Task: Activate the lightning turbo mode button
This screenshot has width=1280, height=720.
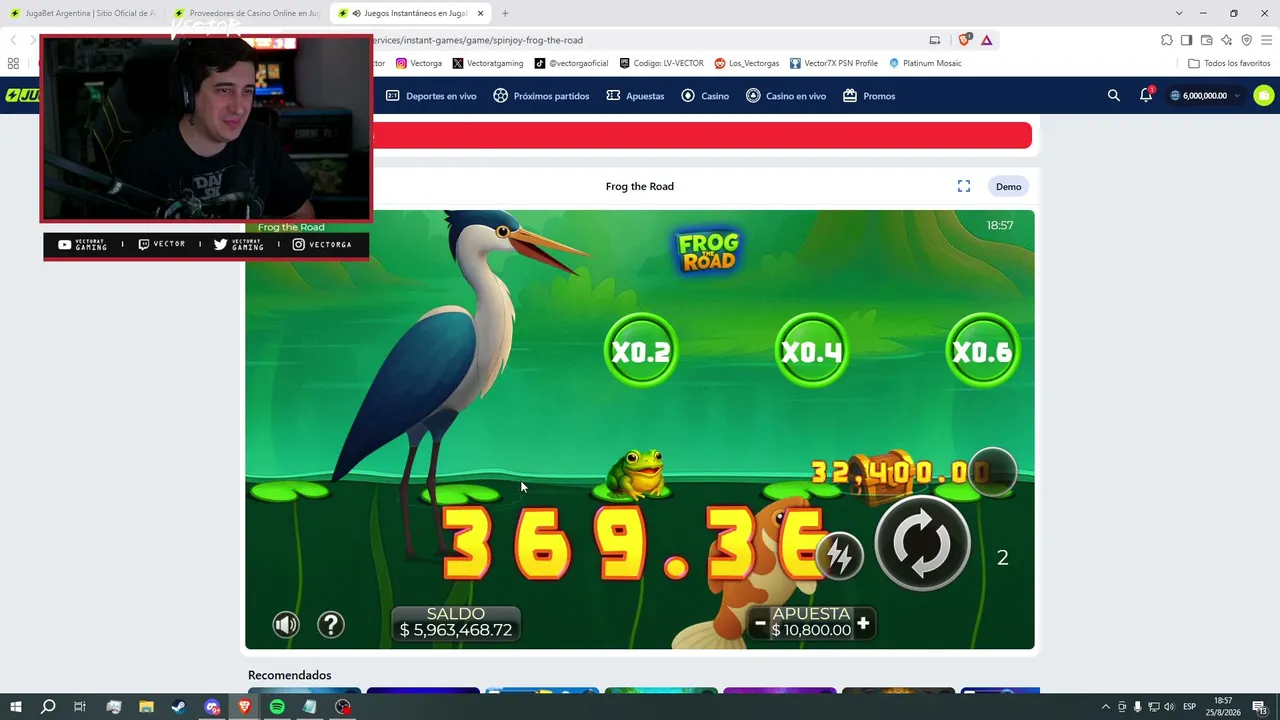Action: coord(840,557)
